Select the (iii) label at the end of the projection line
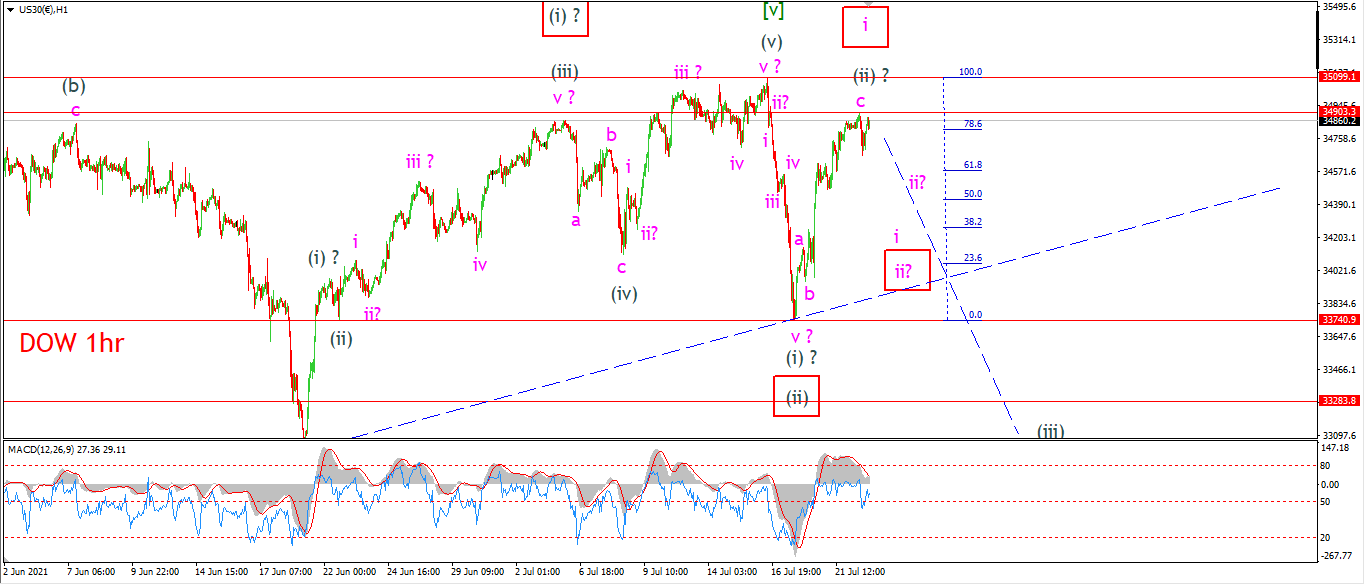1365x584 pixels. click(x=1050, y=431)
